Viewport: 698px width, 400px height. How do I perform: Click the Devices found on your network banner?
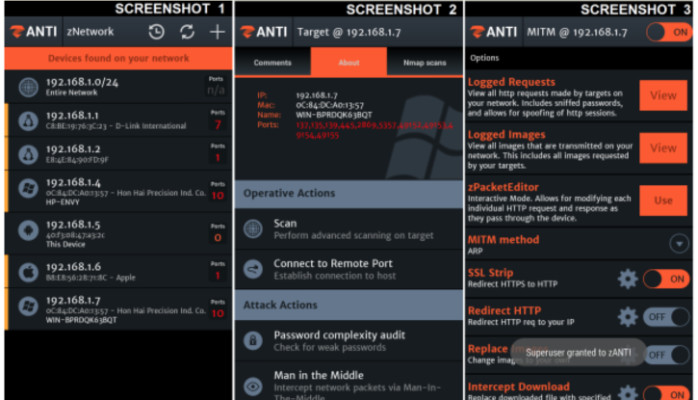click(x=118, y=58)
